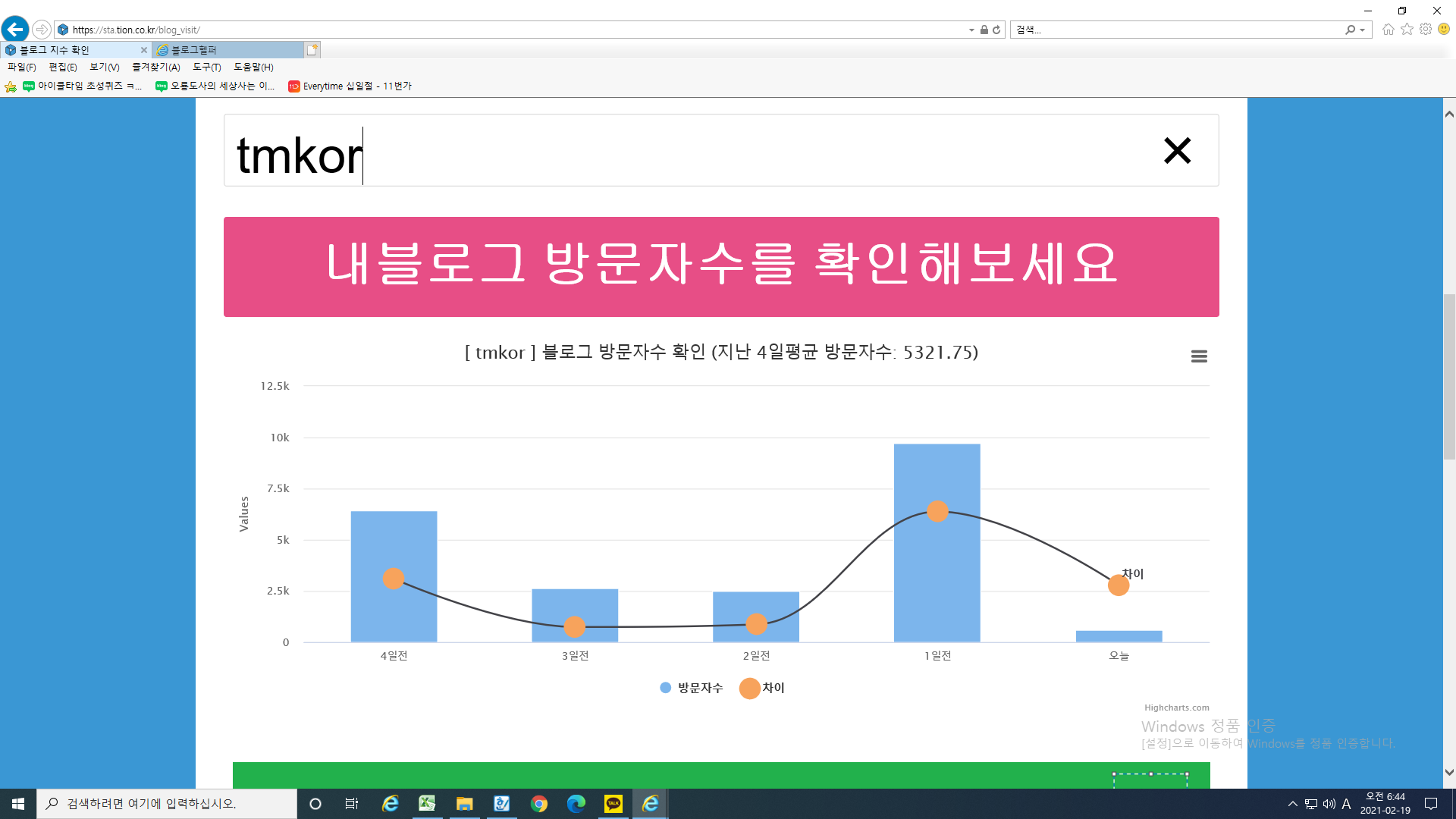Click into the tmkor blog ID field

682,151
